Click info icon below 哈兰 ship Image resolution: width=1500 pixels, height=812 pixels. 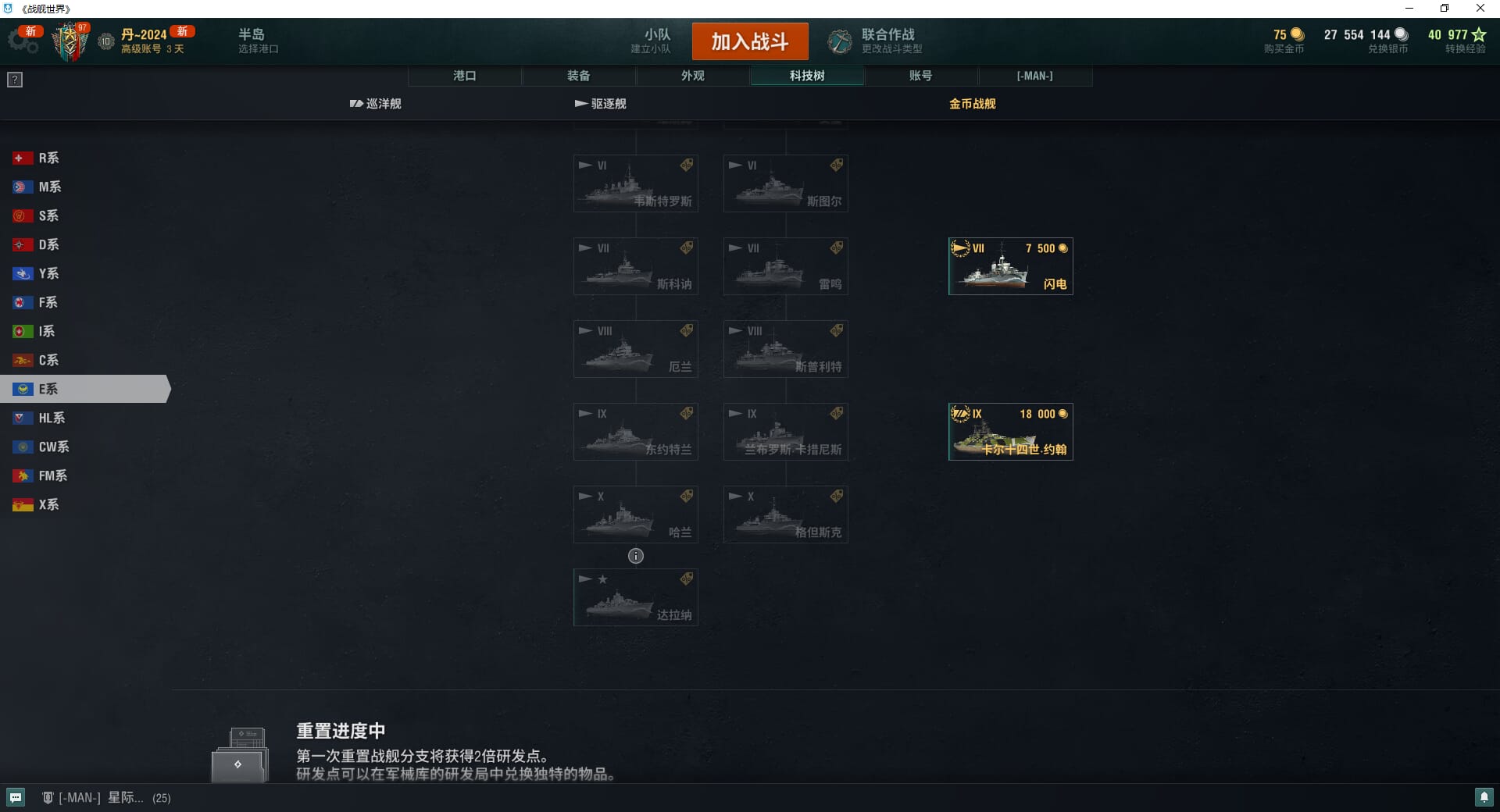[x=636, y=556]
